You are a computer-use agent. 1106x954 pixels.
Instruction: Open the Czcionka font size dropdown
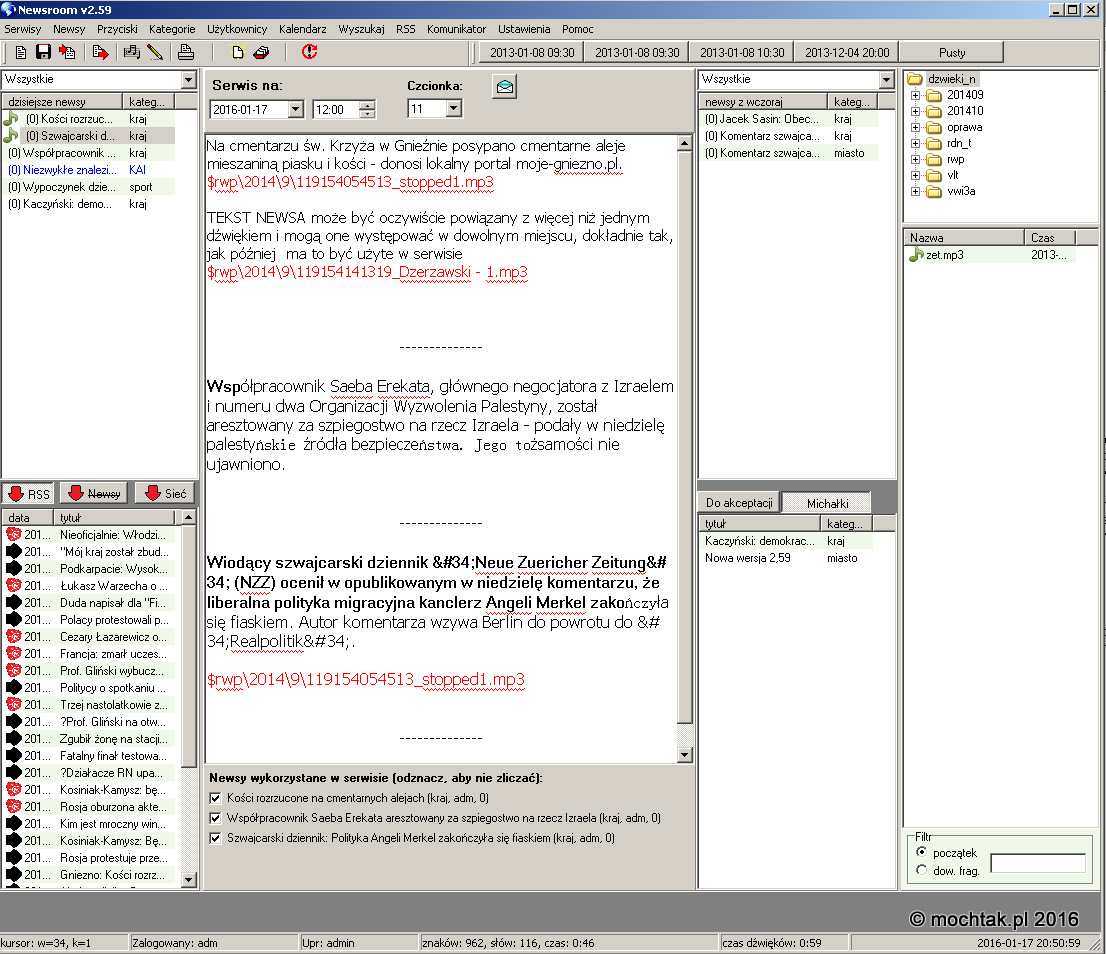pyautogui.click(x=454, y=109)
